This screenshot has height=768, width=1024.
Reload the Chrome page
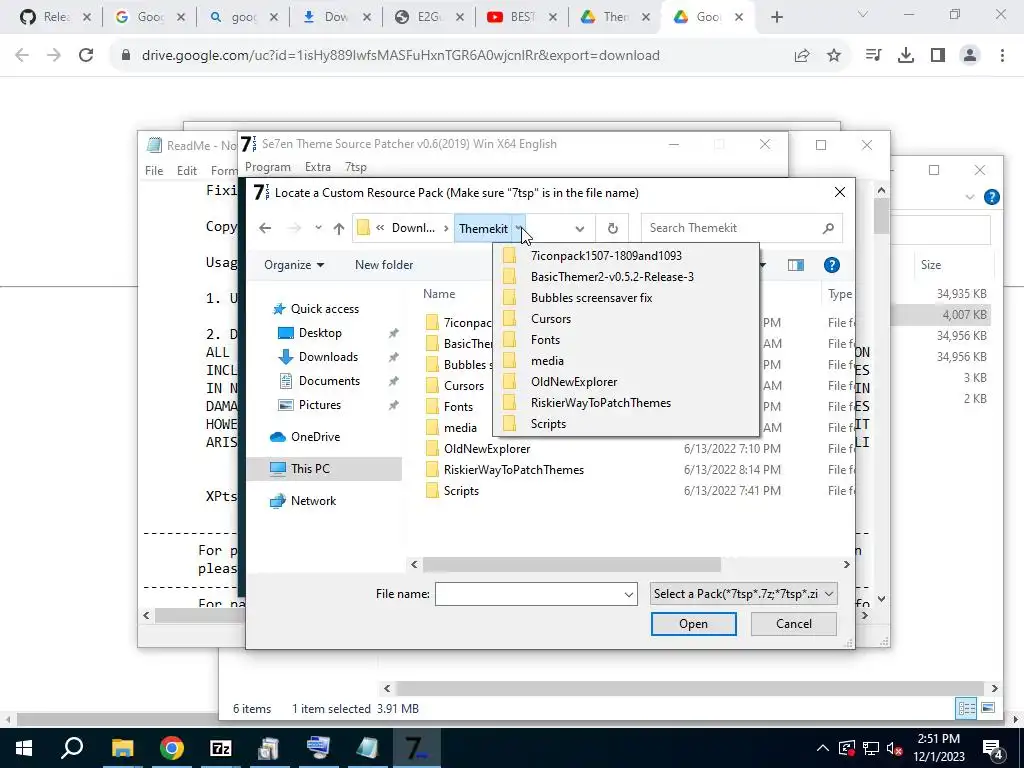86,56
